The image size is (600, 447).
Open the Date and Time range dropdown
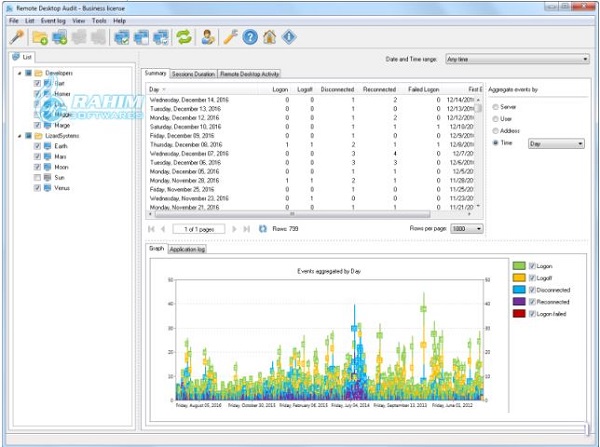[x=517, y=59]
